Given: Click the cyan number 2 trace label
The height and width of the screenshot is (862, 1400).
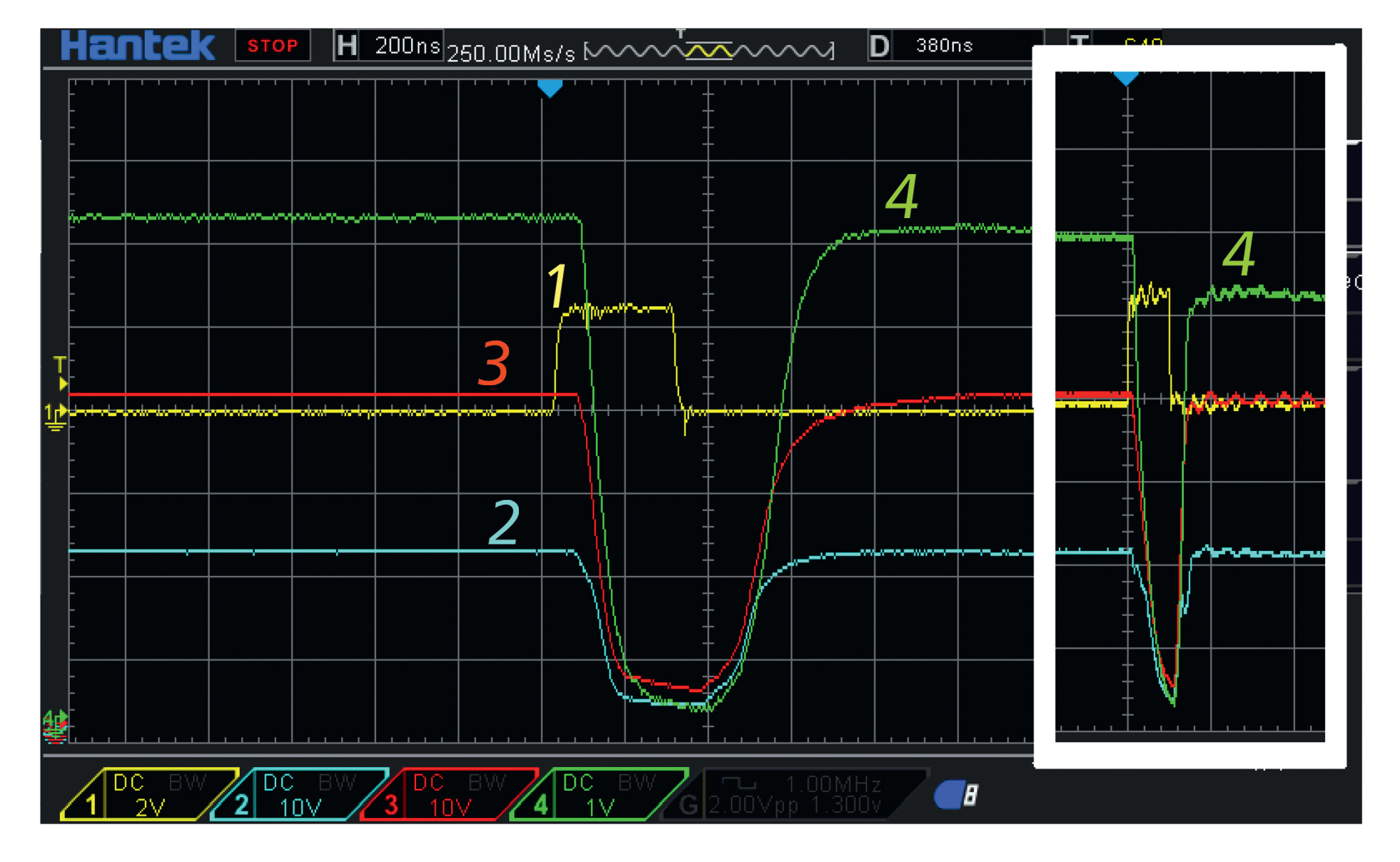Looking at the screenshot, I should (504, 522).
